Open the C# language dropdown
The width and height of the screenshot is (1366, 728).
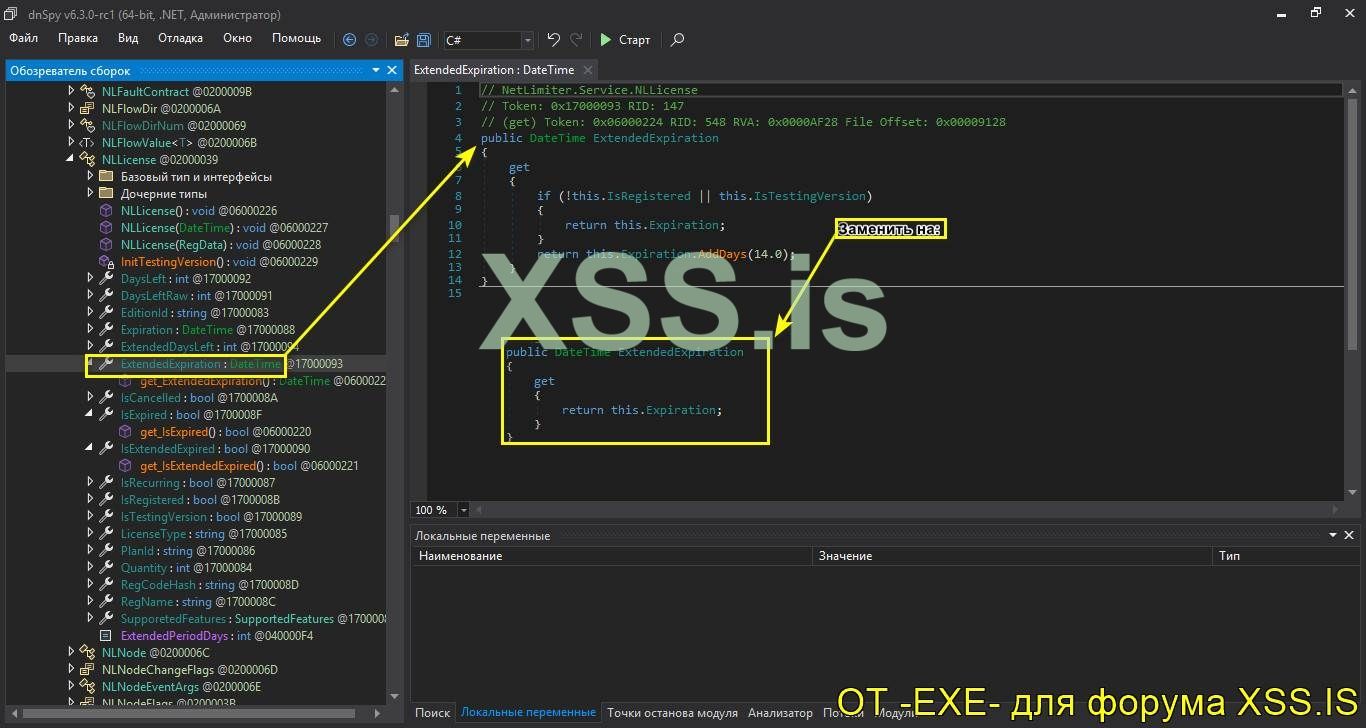(527, 40)
